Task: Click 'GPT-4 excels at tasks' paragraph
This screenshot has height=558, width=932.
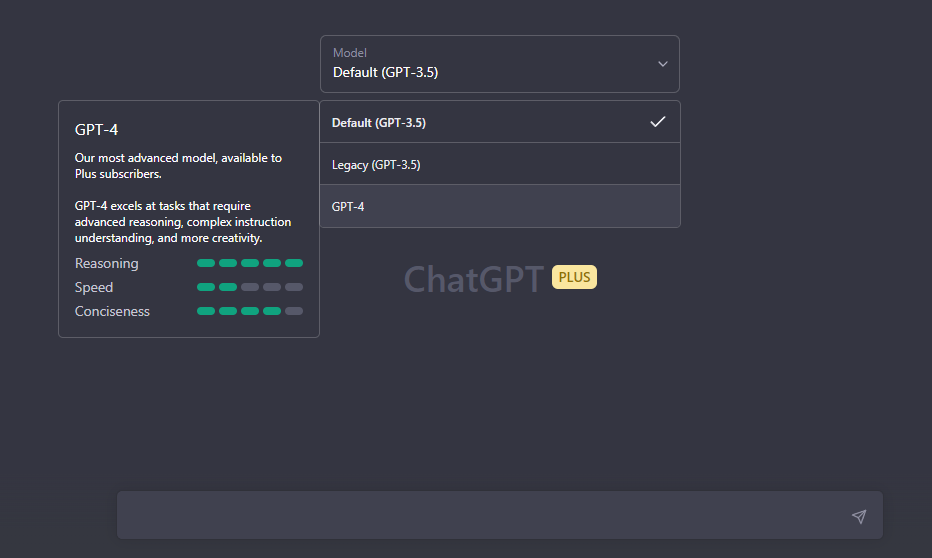Action: pyautogui.click(x=183, y=222)
